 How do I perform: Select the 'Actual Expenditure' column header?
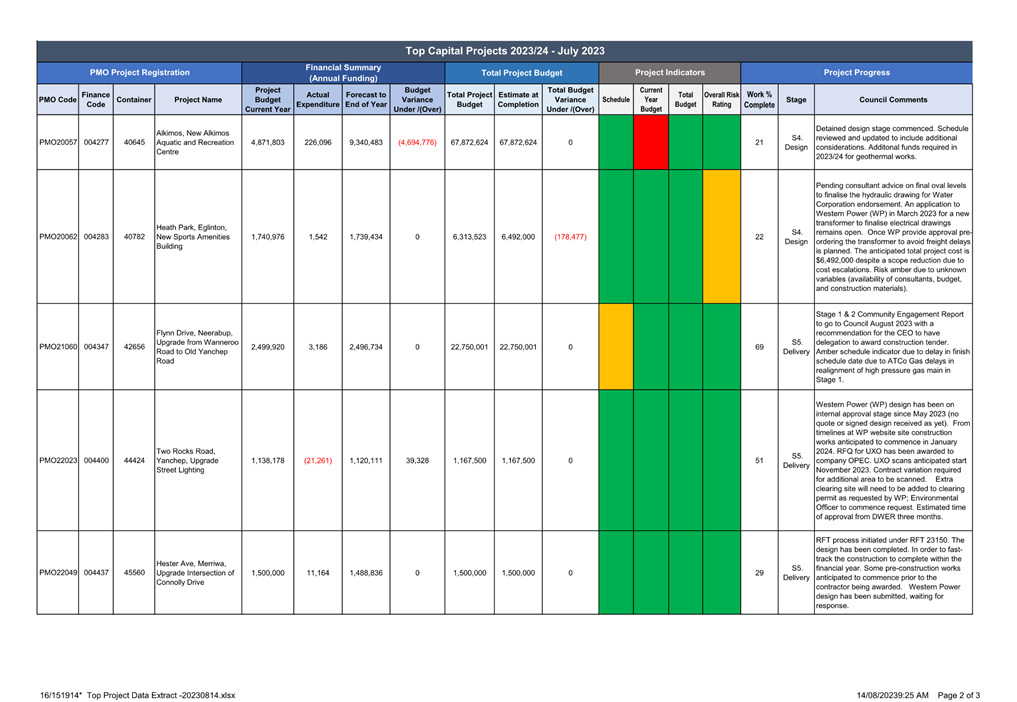[318, 100]
